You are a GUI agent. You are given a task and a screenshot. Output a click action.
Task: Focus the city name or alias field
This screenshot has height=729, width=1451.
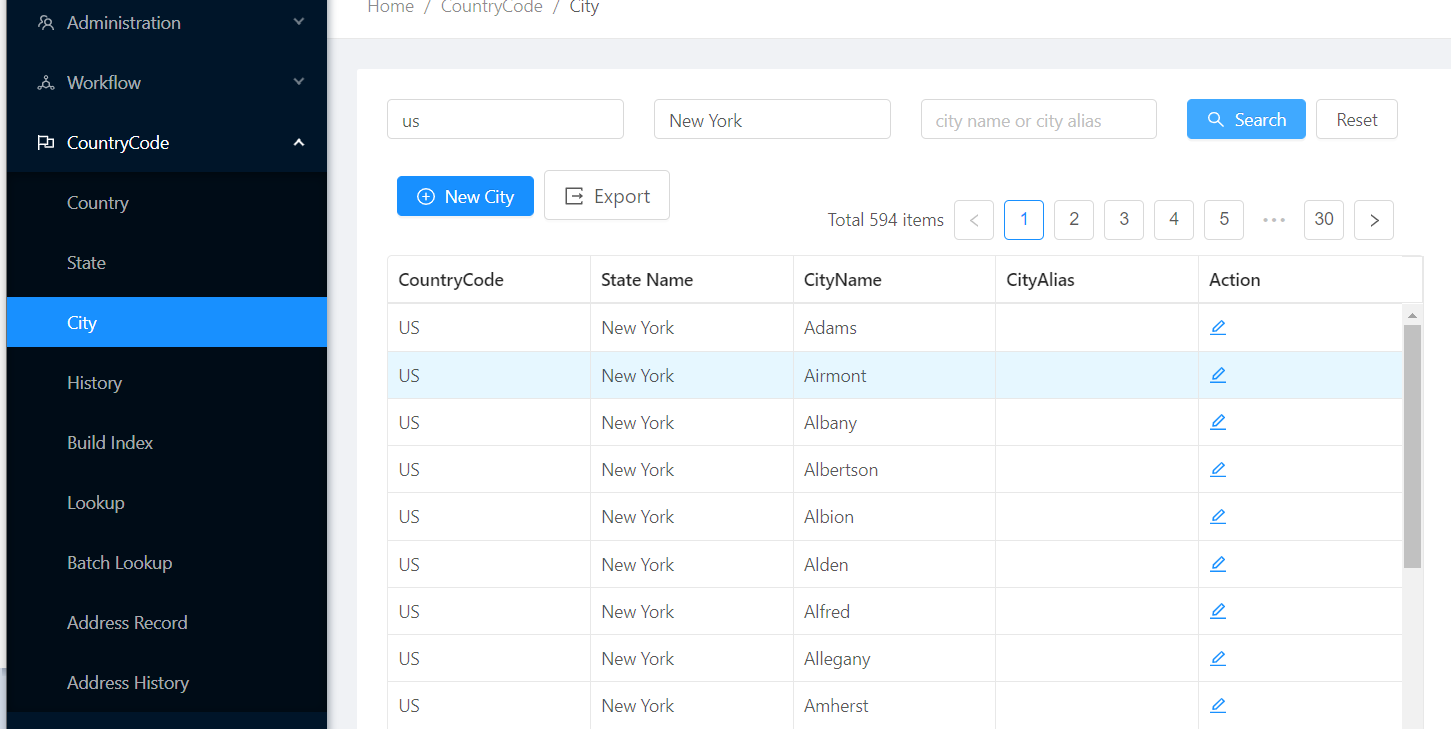(1038, 120)
